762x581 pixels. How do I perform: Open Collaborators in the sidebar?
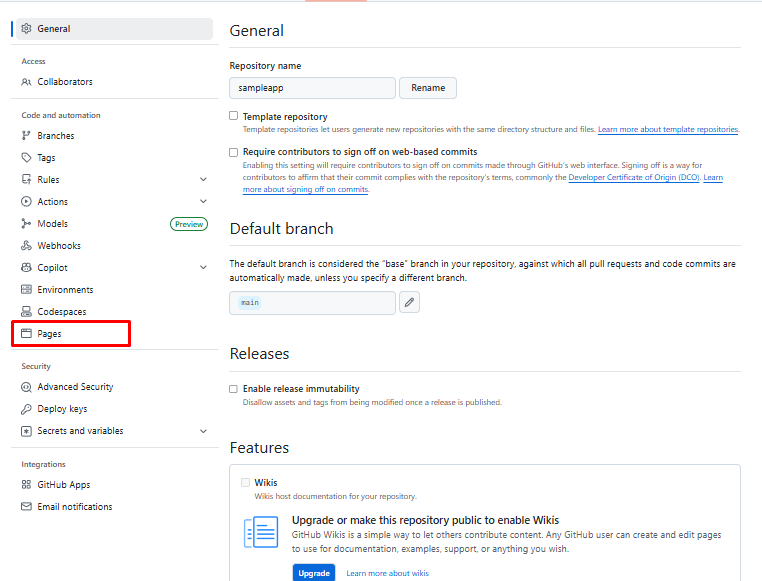pyautogui.click(x=65, y=82)
